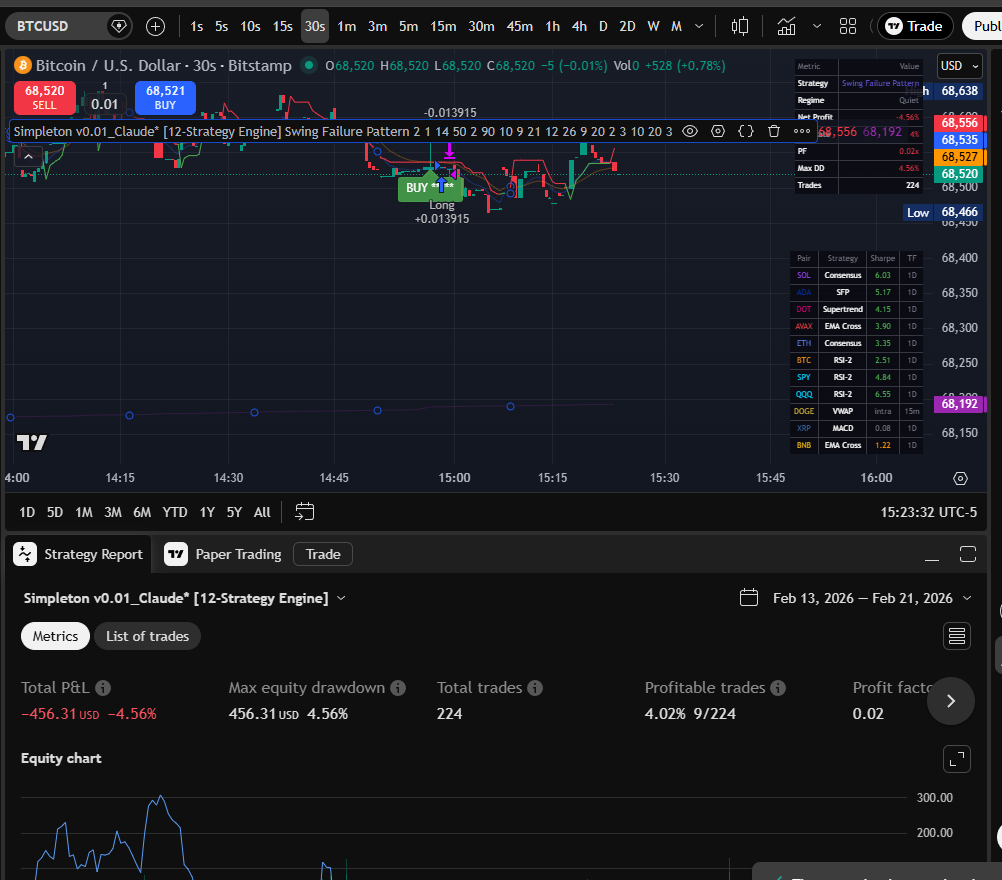
Task: Open the Indicators panel icon in the toolbar
Action: coord(786,26)
